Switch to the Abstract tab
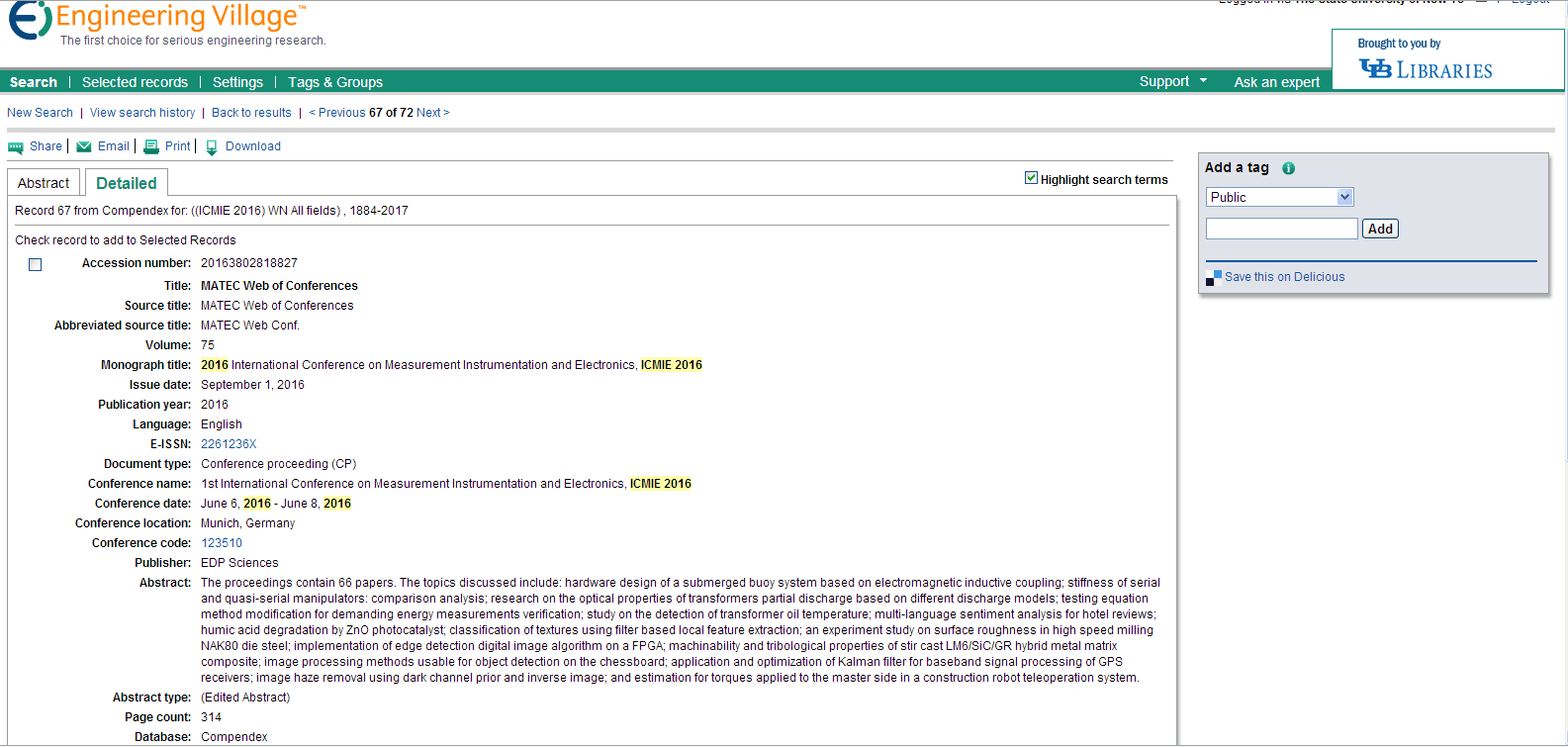This screenshot has width=1568, height=747. point(44,183)
